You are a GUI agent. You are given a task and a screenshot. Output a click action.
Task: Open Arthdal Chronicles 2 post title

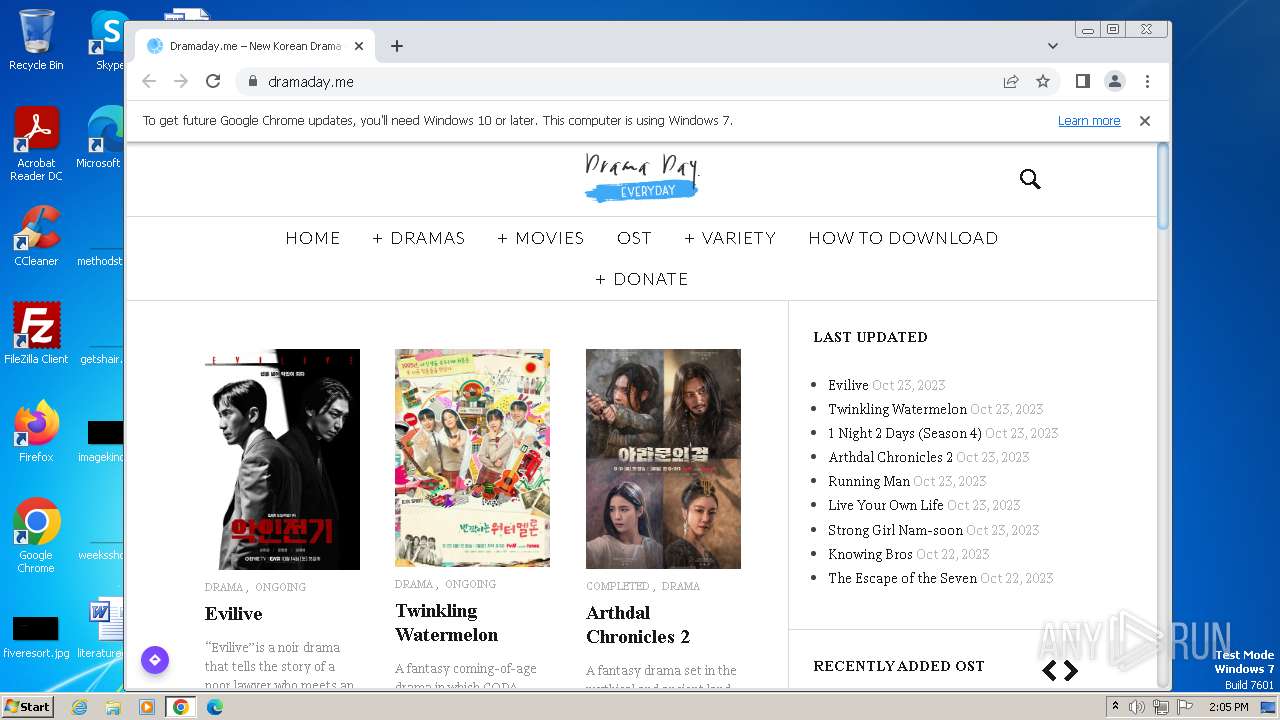point(638,625)
